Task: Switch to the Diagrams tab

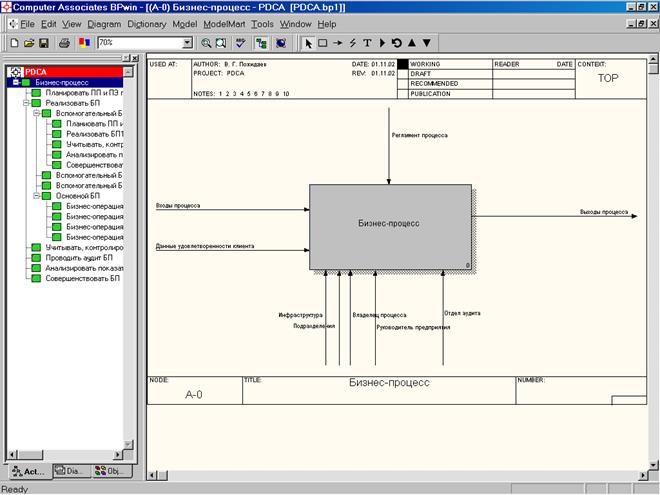Action: point(72,470)
